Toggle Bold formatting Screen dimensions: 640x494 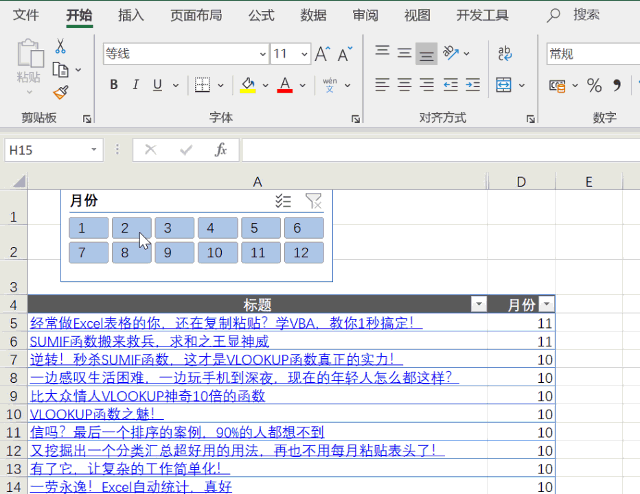[114, 85]
